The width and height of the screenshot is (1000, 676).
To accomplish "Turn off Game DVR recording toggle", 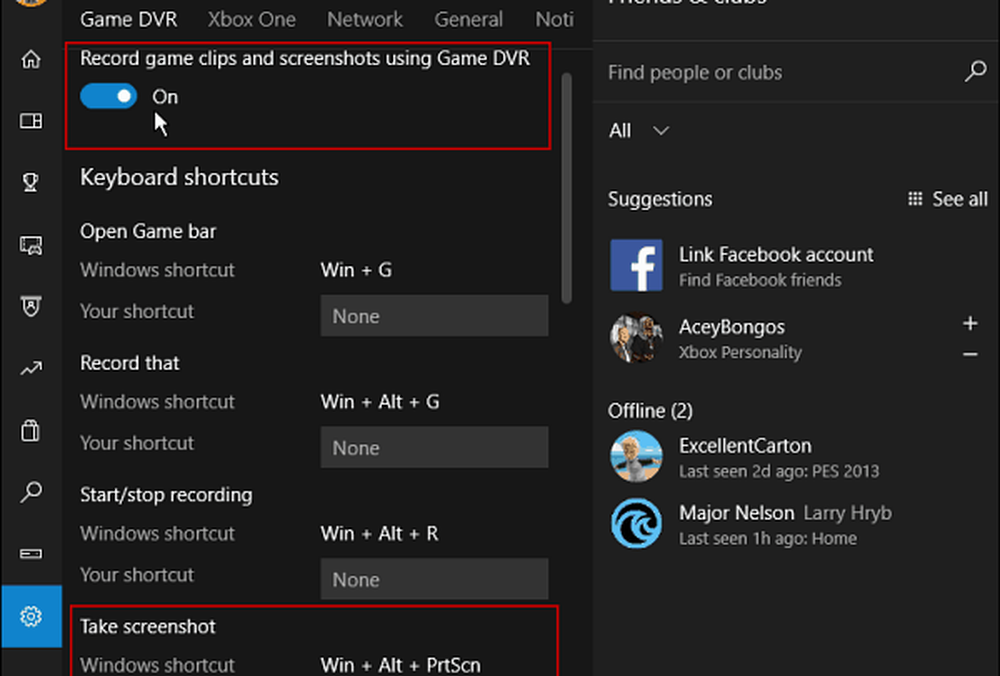I will pyautogui.click(x=108, y=96).
